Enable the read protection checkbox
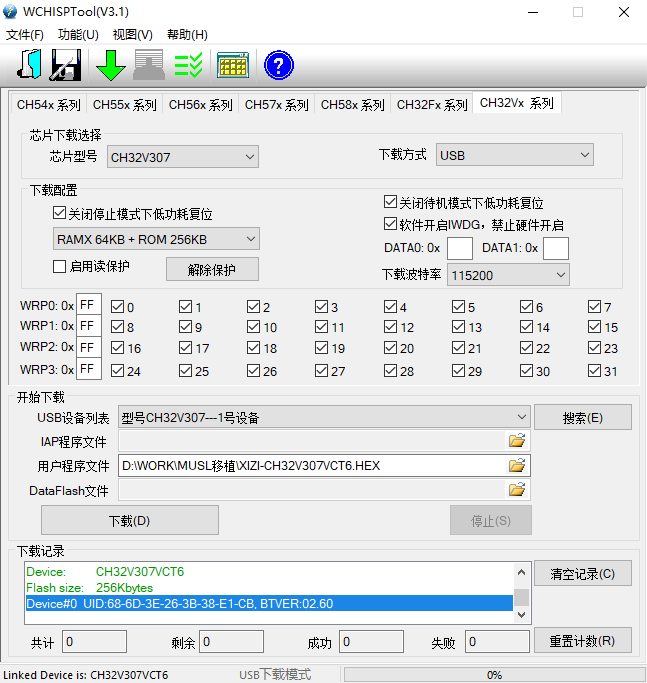The image size is (647, 683). (x=59, y=266)
